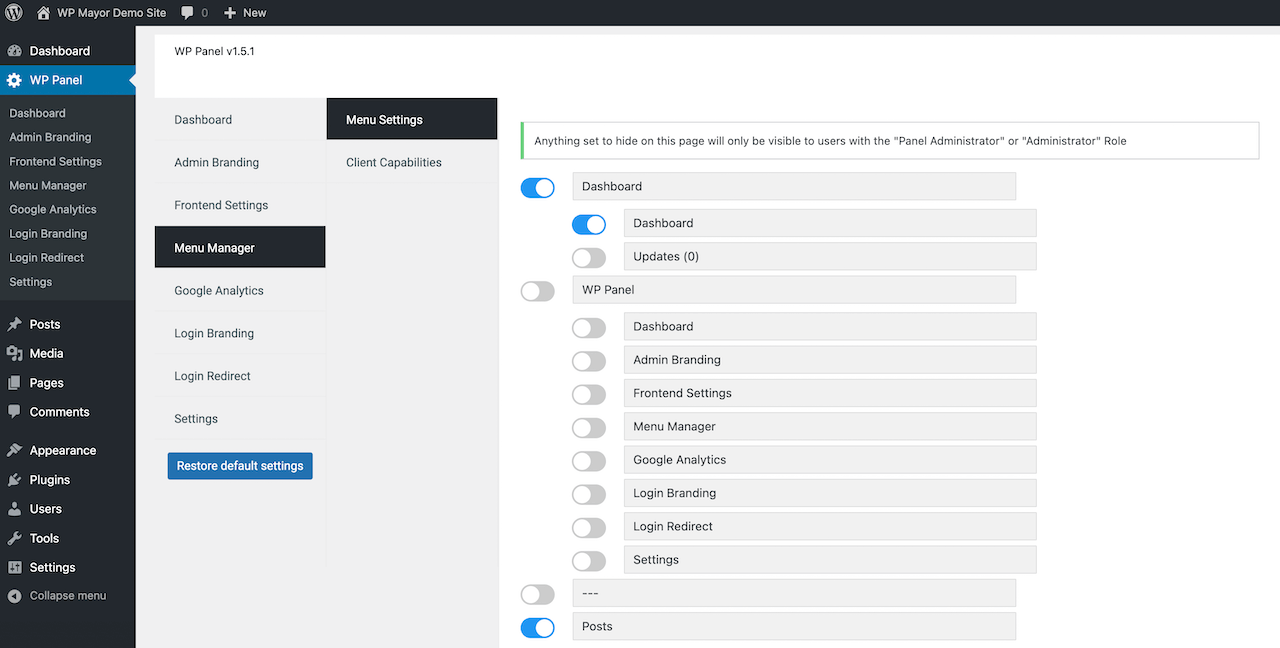
Task: Open the comments bubble icon in admin bar
Action: (188, 13)
